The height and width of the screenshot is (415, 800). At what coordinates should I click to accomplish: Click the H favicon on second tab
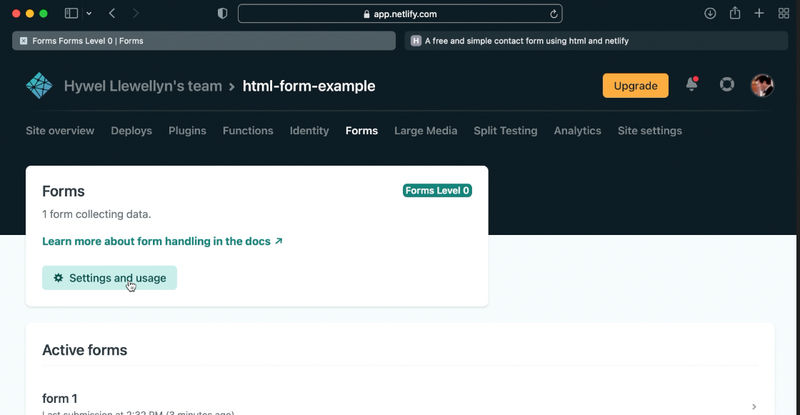[416, 41]
